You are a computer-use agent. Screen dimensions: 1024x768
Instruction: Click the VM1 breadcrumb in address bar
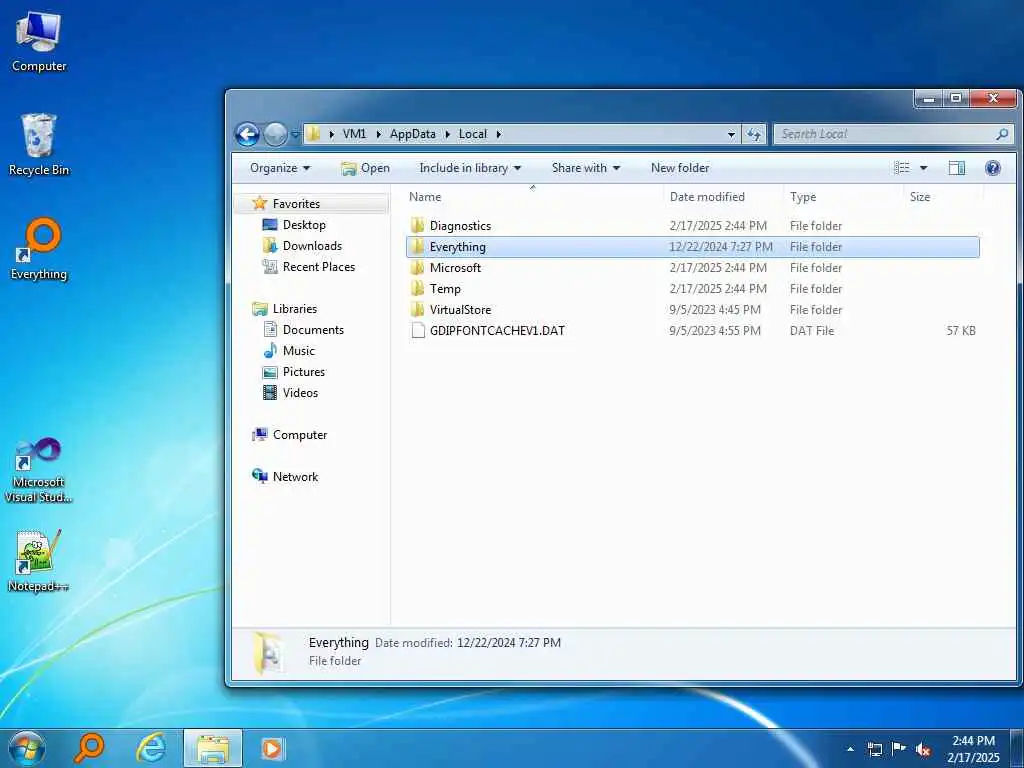(x=354, y=134)
